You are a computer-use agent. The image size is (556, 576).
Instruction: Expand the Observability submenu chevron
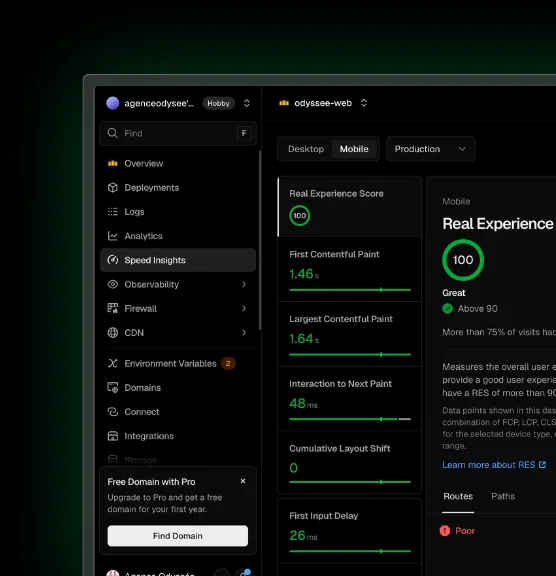coord(244,284)
